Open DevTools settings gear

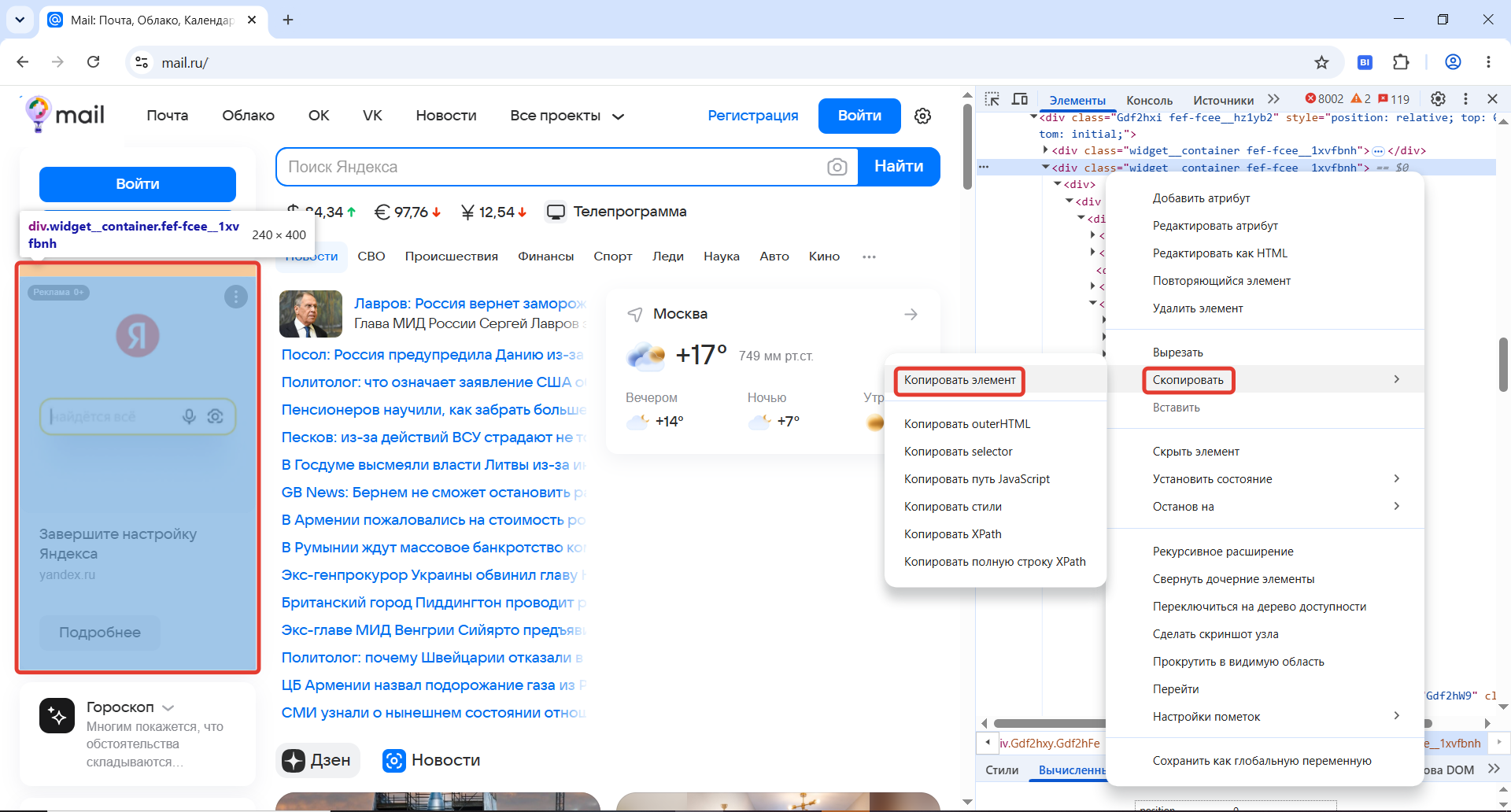(x=1438, y=99)
